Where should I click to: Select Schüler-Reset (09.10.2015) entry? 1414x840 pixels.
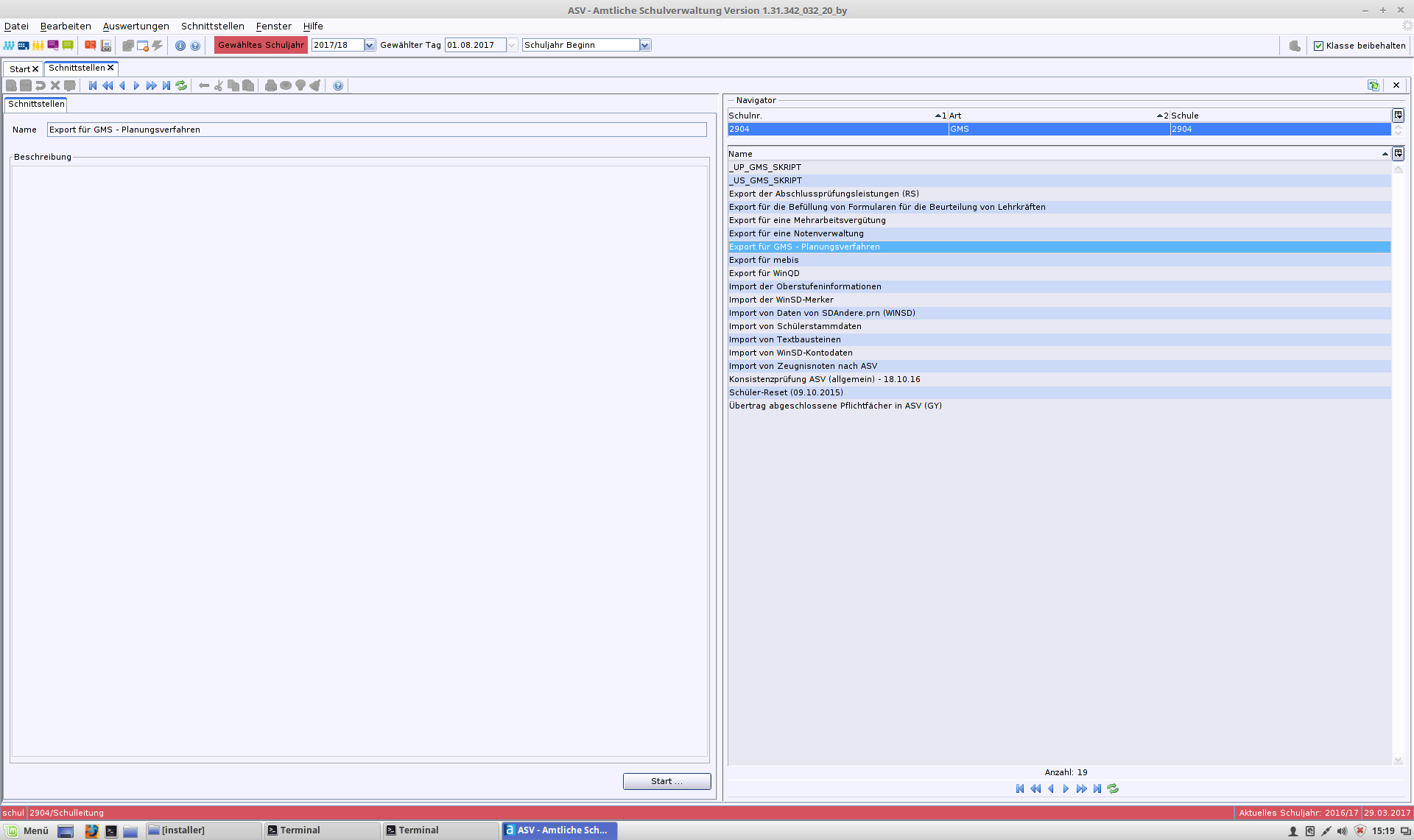point(1059,392)
